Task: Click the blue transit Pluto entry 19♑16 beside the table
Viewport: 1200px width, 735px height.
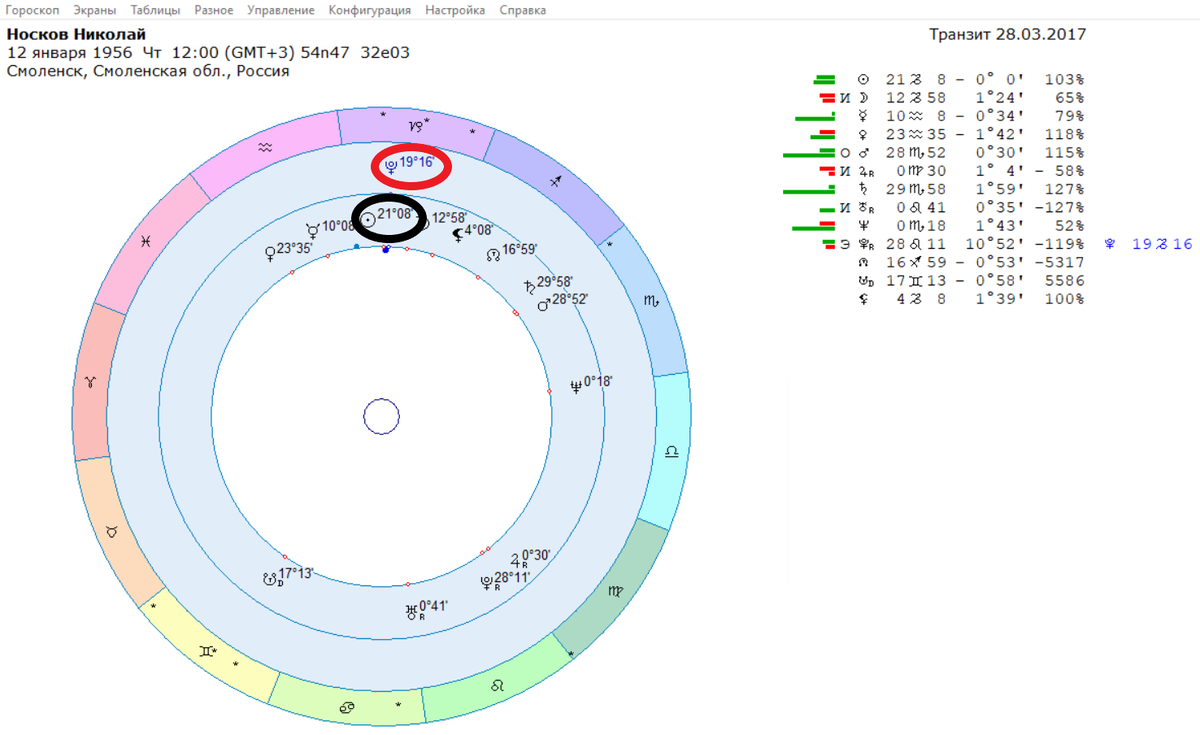Action: tap(1149, 244)
